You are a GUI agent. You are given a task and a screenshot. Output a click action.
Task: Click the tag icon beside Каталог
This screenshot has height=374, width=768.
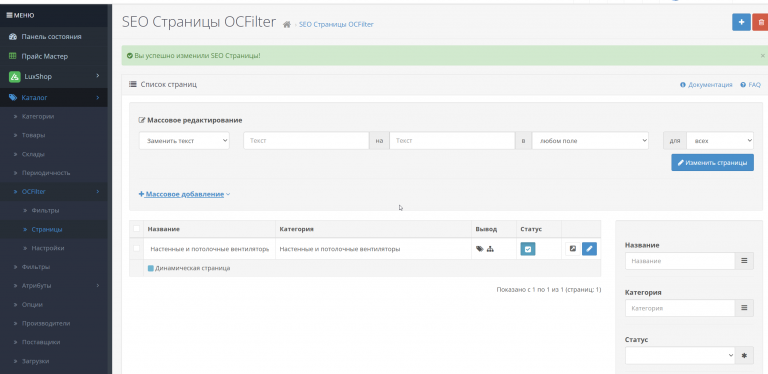13,98
